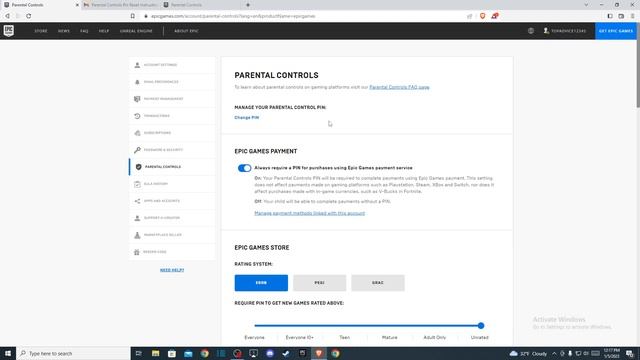Screen dimensions: 640x360
Task: Show hidden system tray icons
Action: (x=554, y=353)
